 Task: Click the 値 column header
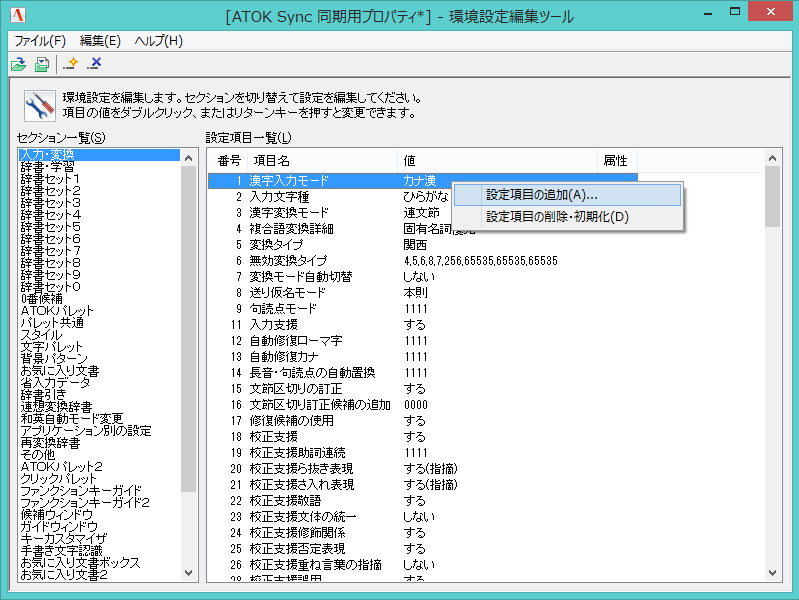497,161
